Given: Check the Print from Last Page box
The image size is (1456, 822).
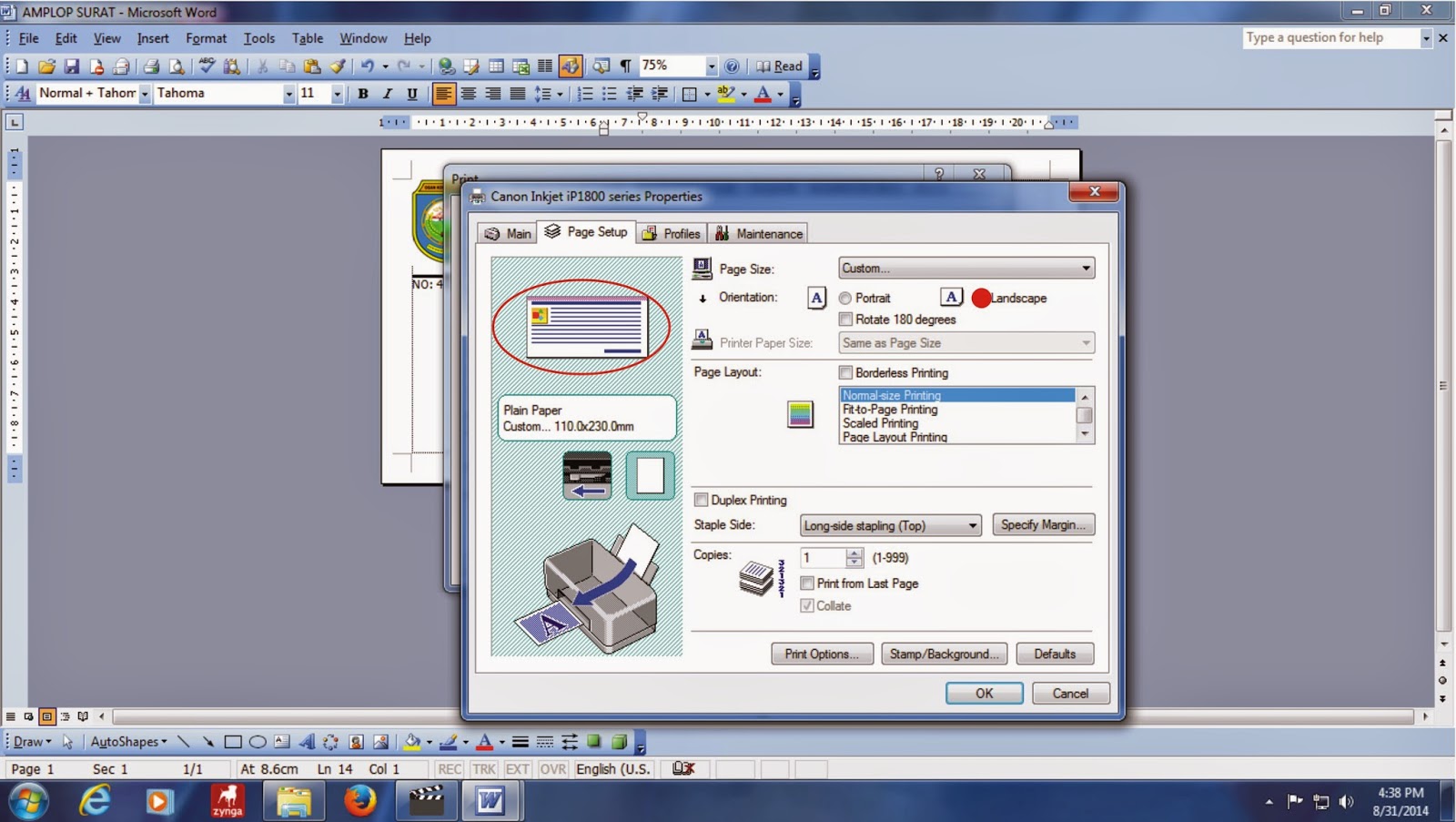Looking at the screenshot, I should [807, 583].
